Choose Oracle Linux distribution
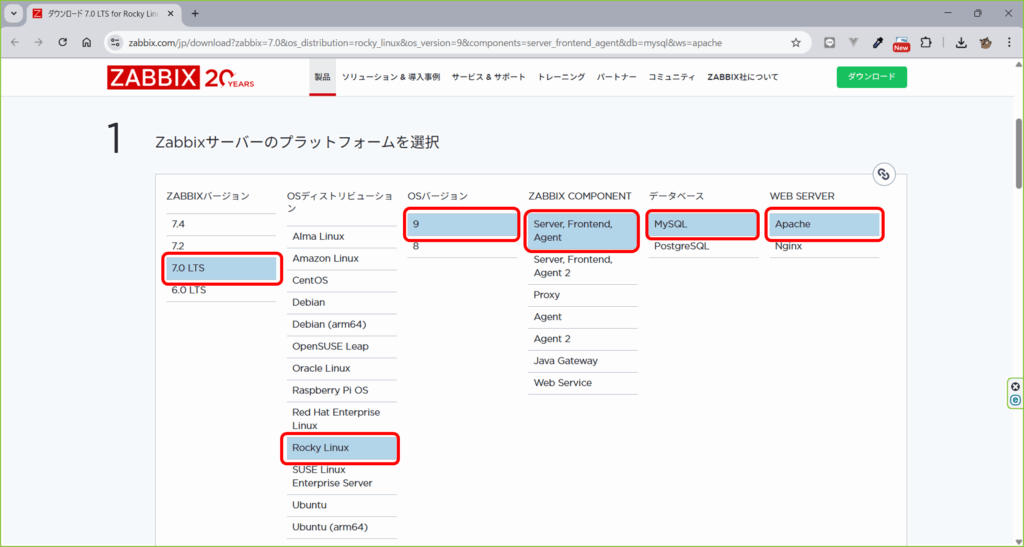The width and height of the screenshot is (1024, 547). tap(342, 369)
